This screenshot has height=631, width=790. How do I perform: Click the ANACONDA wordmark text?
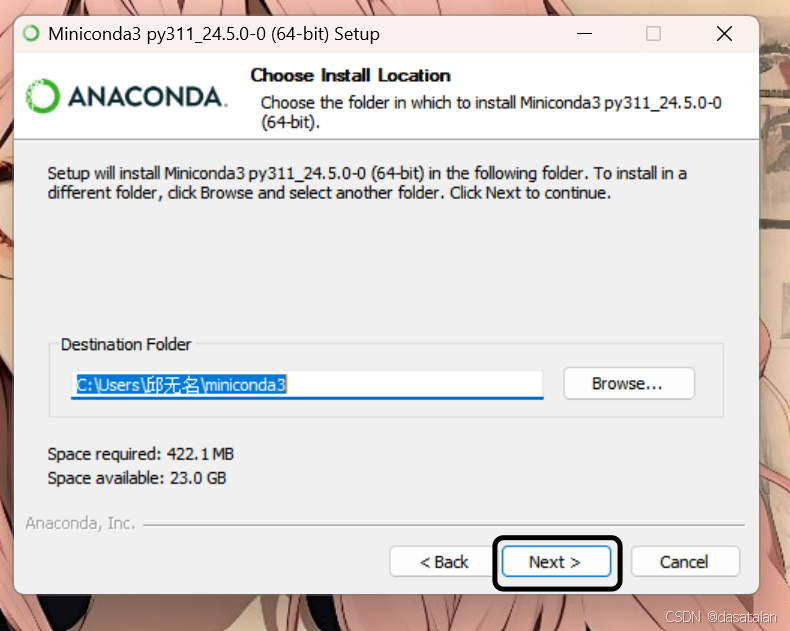[147, 97]
